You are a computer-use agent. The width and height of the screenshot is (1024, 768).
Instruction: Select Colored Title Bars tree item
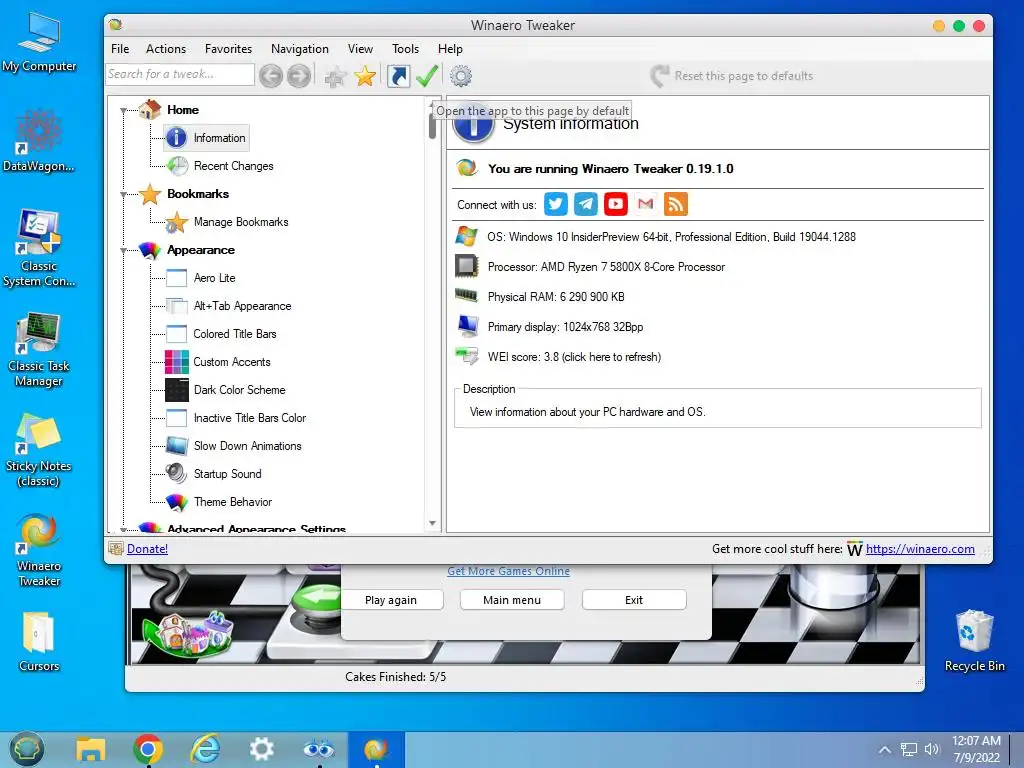click(235, 334)
